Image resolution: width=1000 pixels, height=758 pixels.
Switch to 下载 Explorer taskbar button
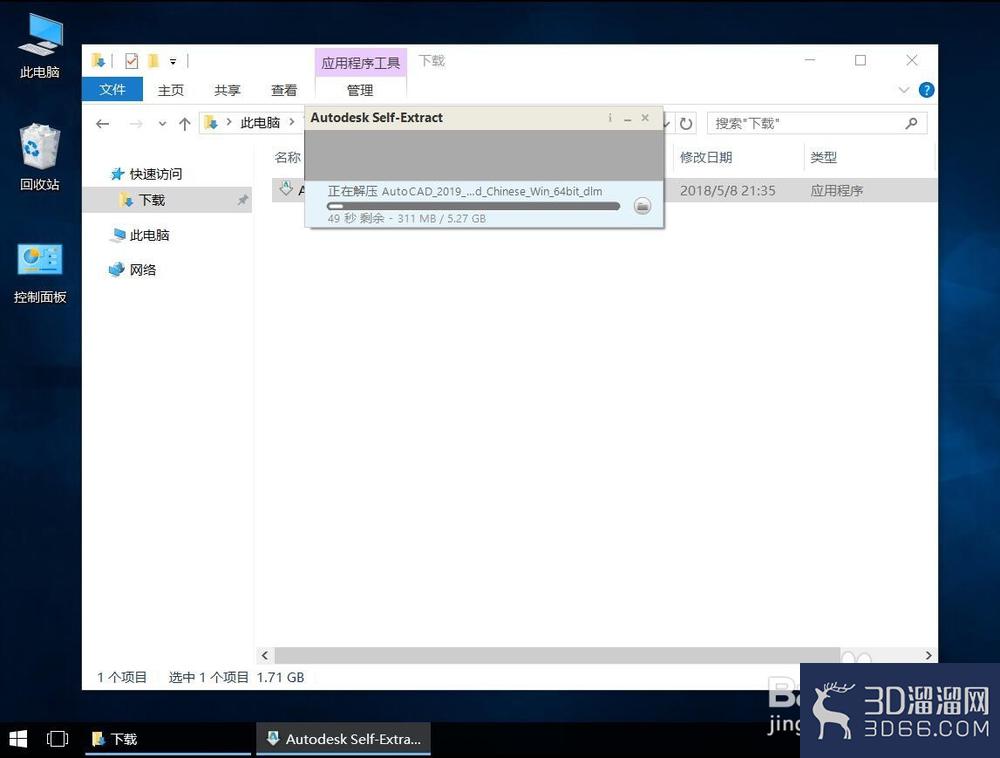coord(168,740)
